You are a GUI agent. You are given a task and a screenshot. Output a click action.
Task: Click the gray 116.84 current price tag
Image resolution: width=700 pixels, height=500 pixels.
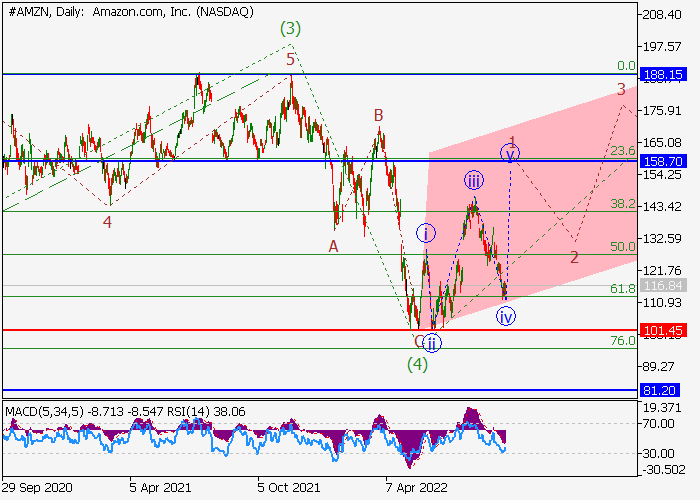[661, 285]
